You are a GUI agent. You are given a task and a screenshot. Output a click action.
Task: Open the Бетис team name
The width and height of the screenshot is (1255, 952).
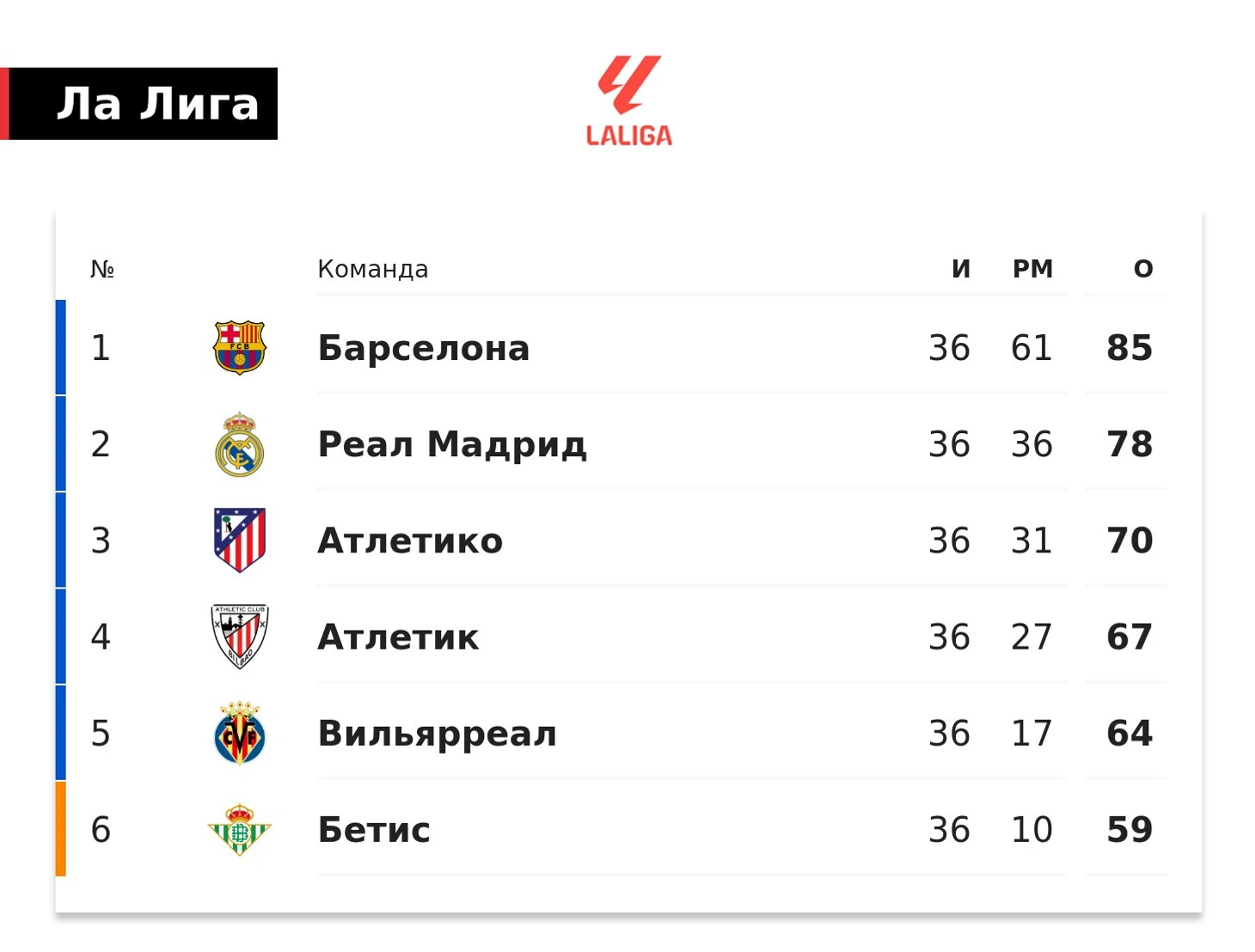pos(374,829)
